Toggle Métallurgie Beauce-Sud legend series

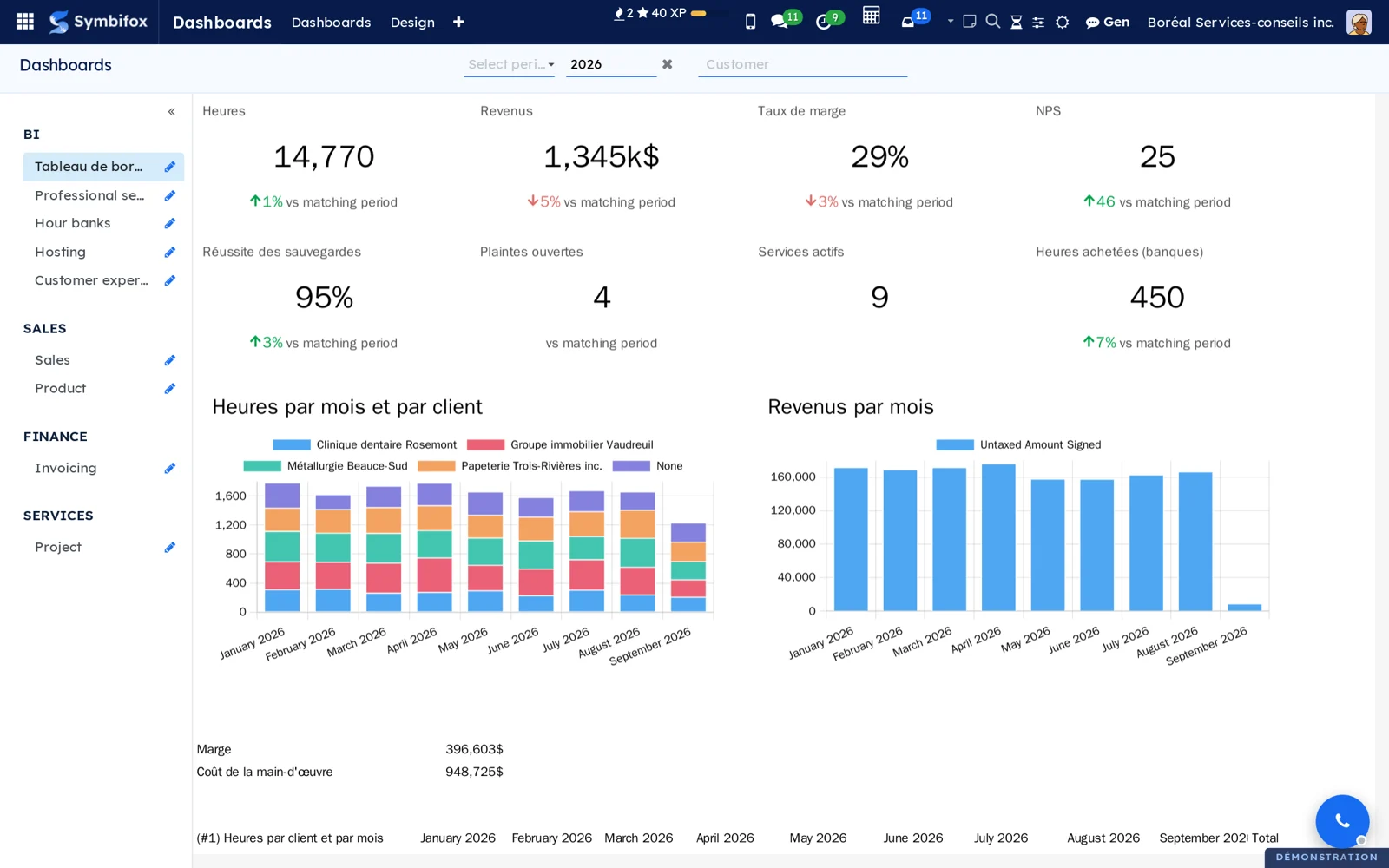coord(326,466)
